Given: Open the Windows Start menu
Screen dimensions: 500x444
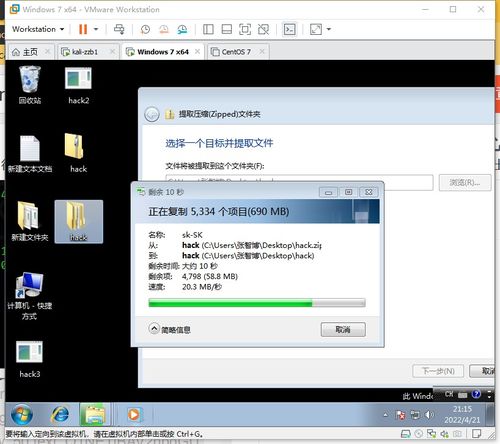Looking at the screenshot, I should (x=22, y=414).
